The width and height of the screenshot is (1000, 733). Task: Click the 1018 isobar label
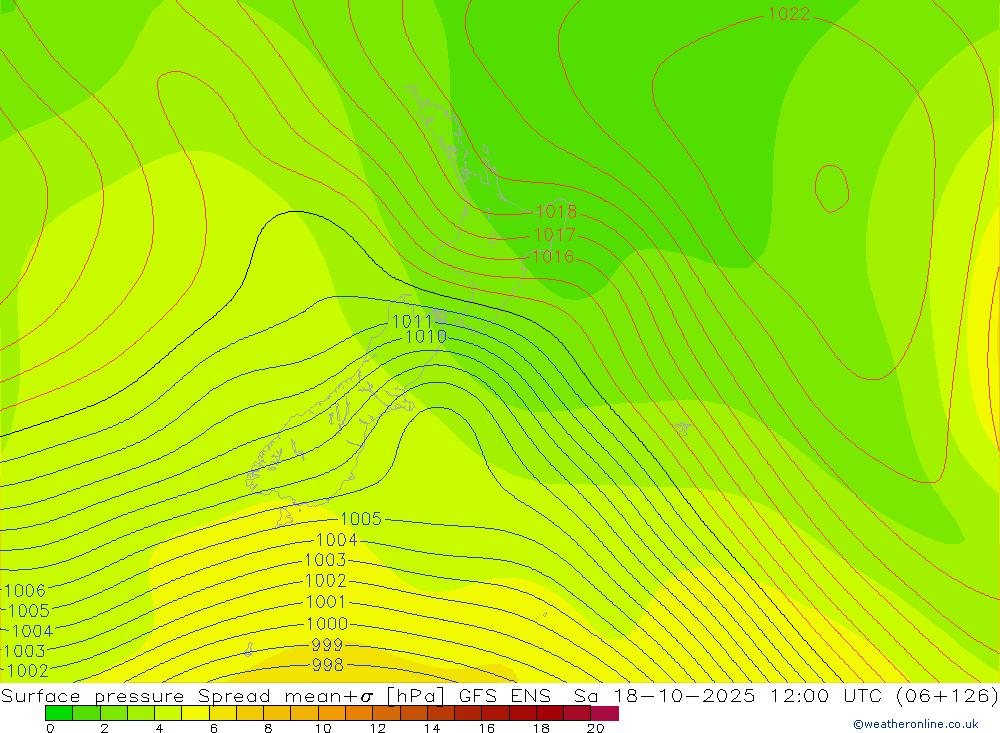pyautogui.click(x=556, y=211)
